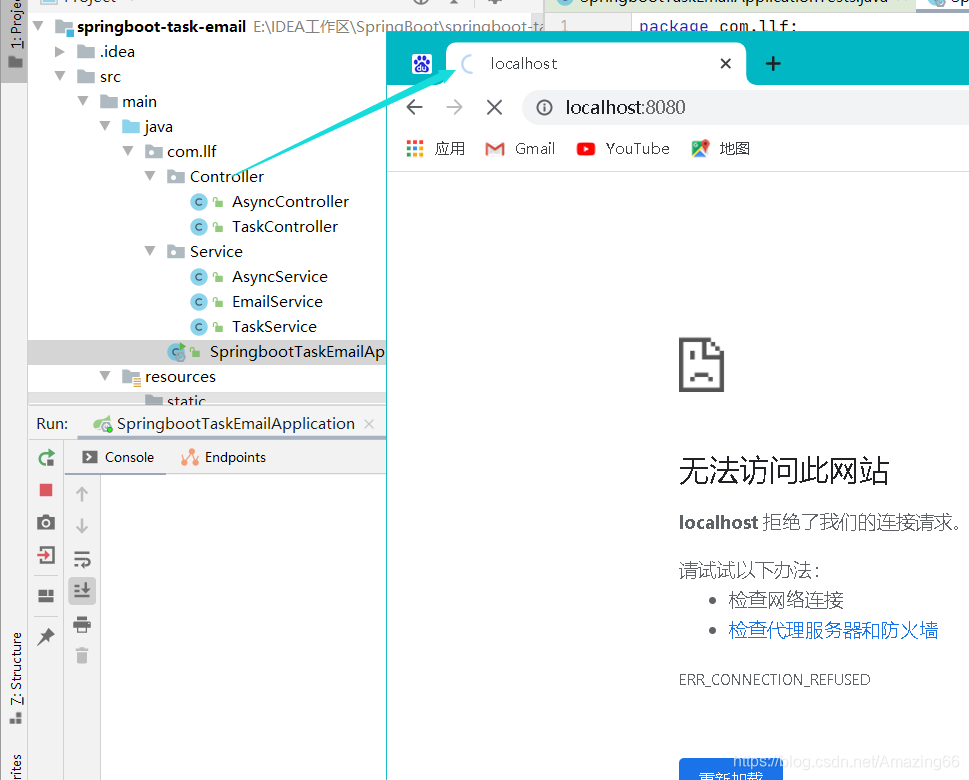Print console output with printer icon
969x780 pixels.
82,624
